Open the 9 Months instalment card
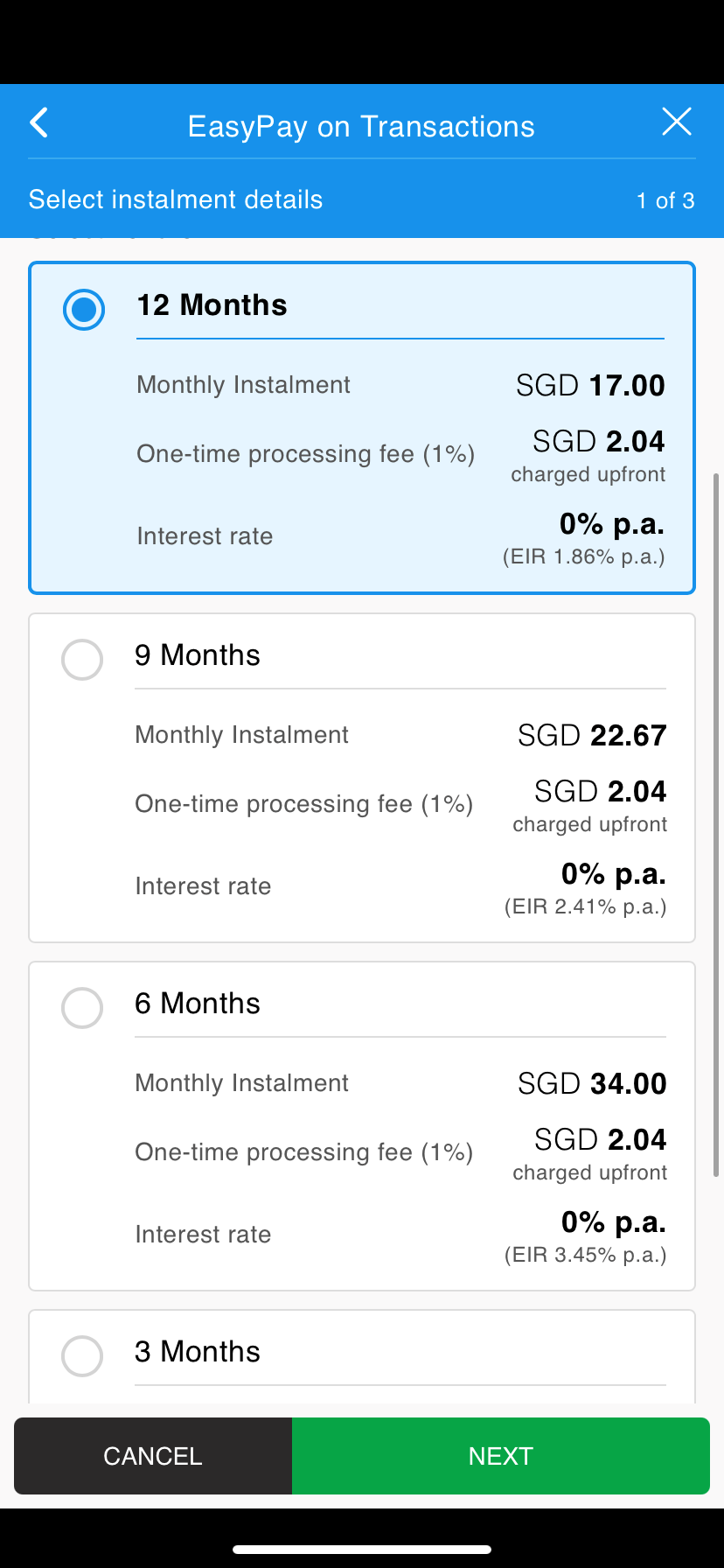 [362, 777]
